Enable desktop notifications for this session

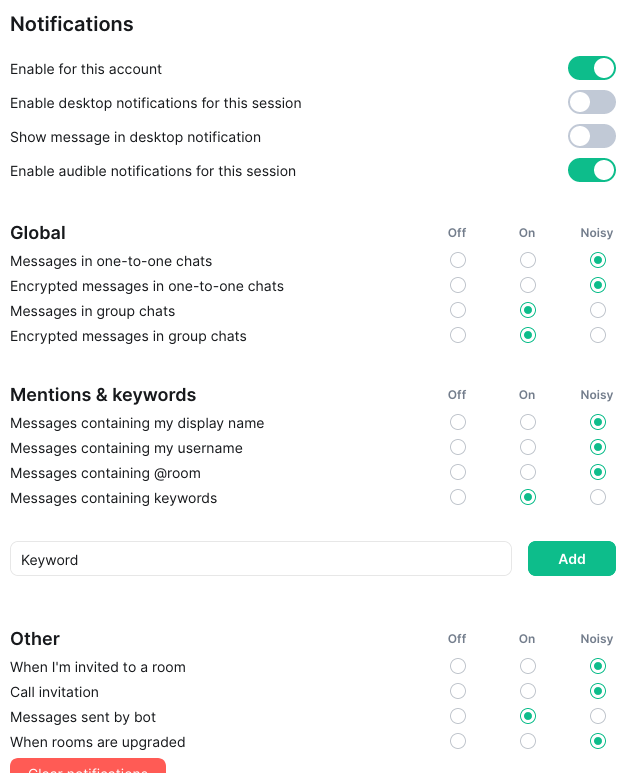tap(592, 102)
